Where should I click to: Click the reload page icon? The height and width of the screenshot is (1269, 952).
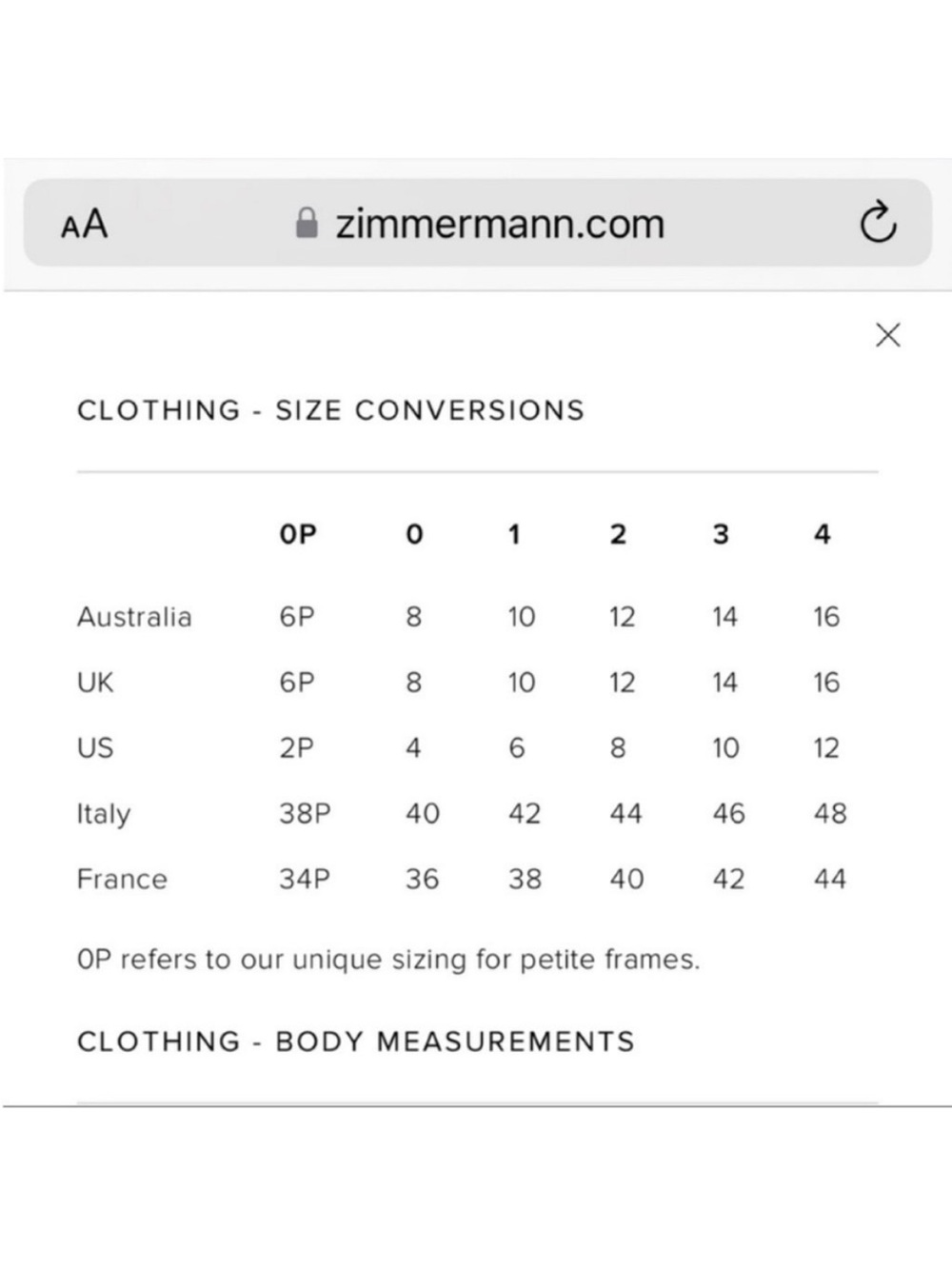878,223
